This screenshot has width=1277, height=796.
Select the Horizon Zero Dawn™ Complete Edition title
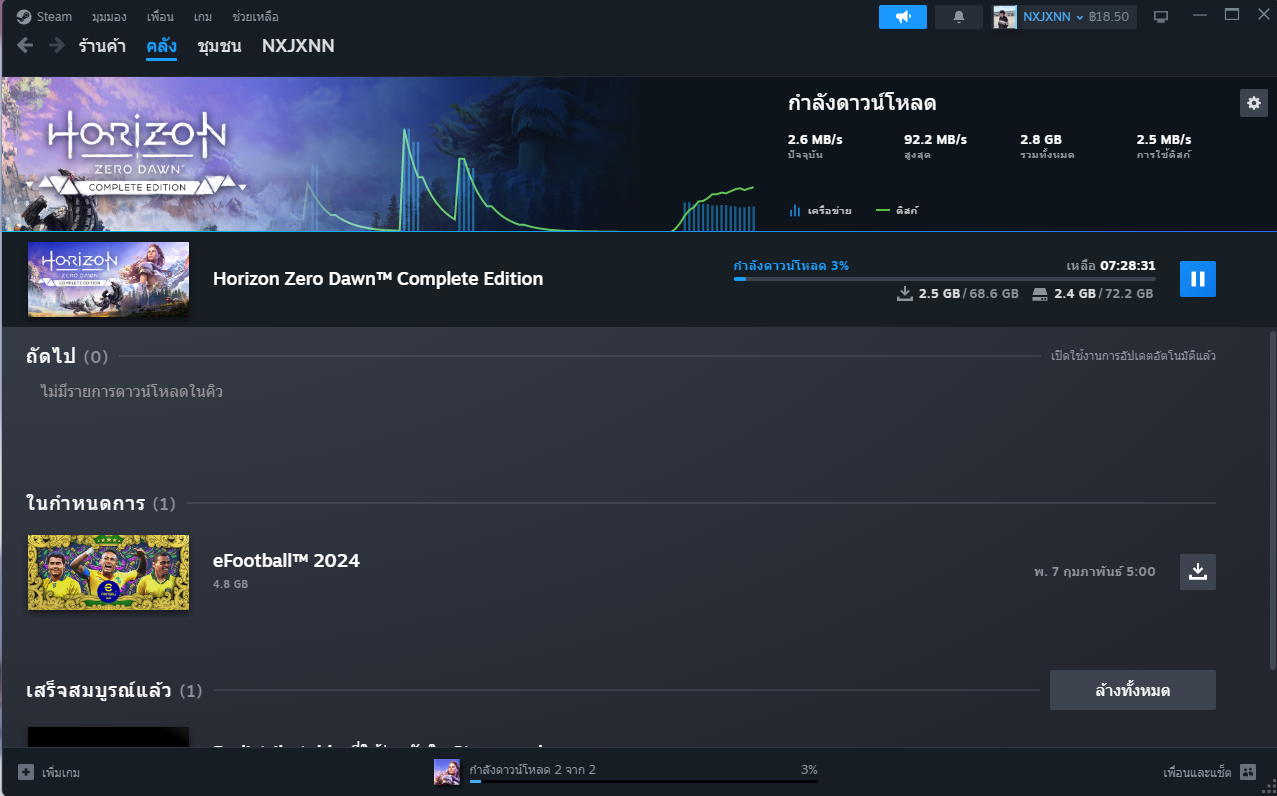point(378,279)
